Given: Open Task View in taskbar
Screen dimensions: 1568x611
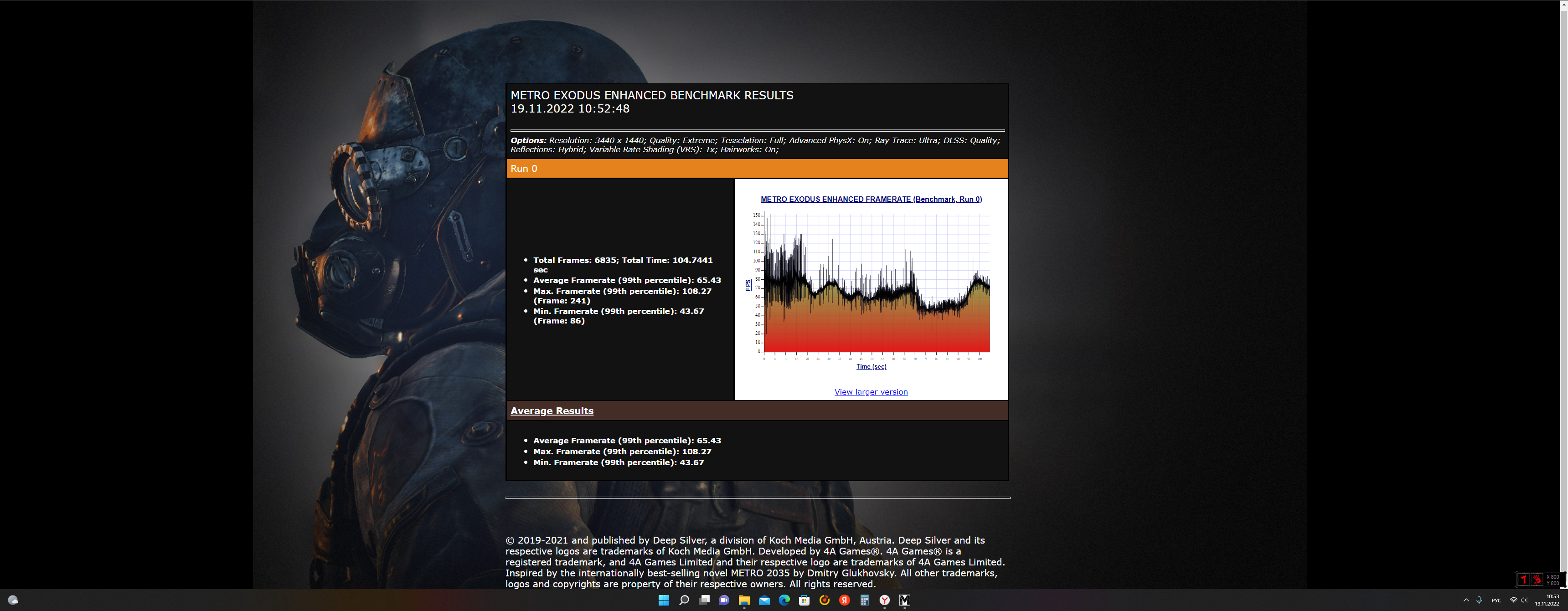Looking at the screenshot, I should 704,600.
